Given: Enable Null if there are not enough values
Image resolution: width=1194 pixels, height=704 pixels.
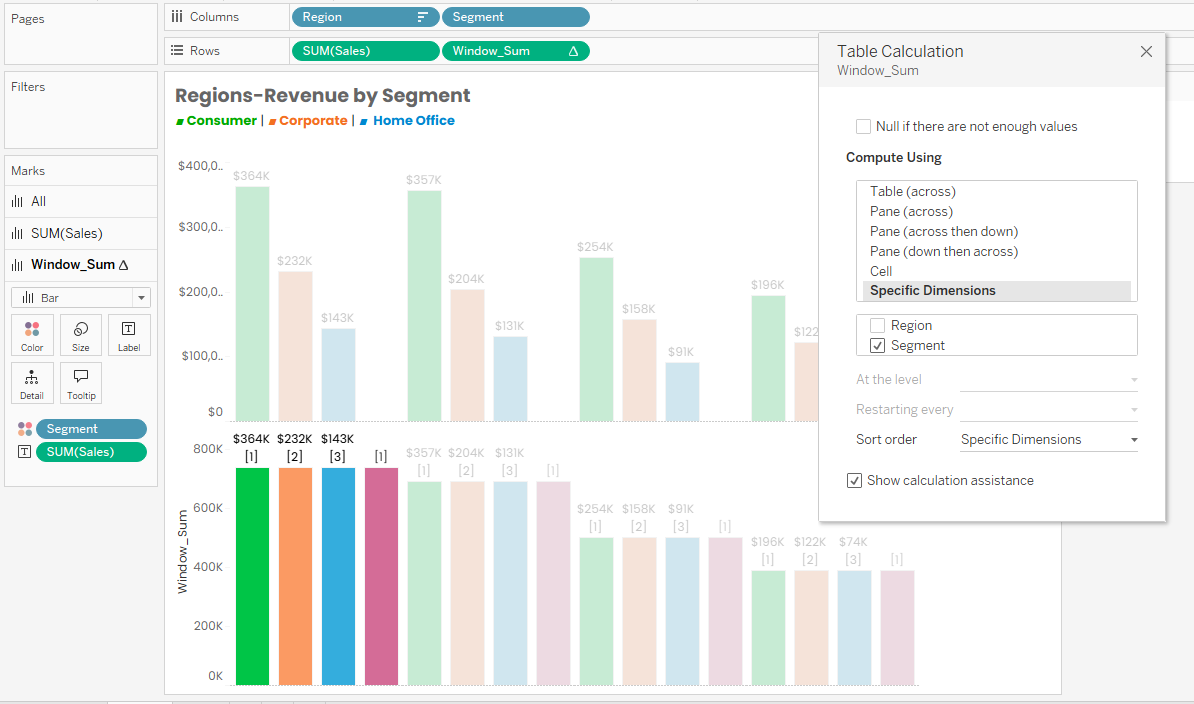Looking at the screenshot, I should (863, 127).
